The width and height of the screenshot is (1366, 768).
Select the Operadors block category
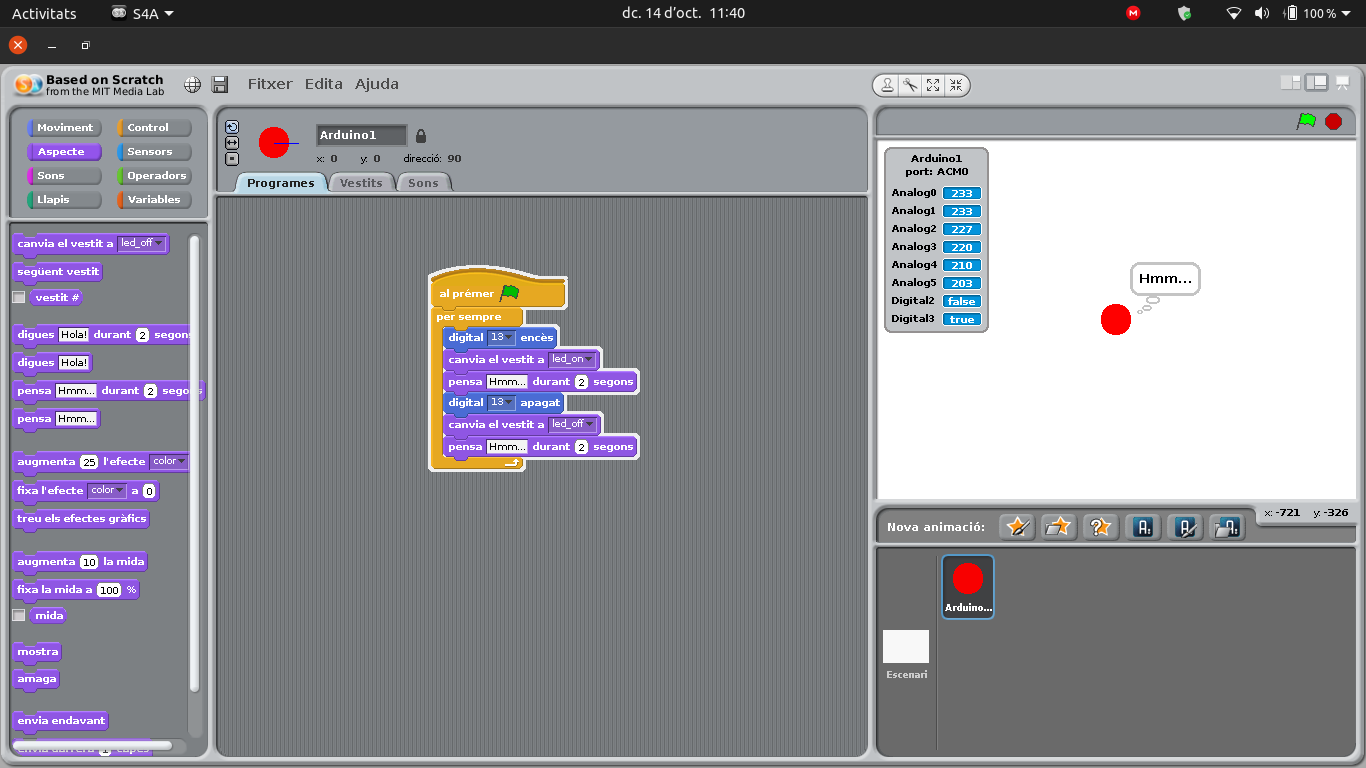(155, 176)
